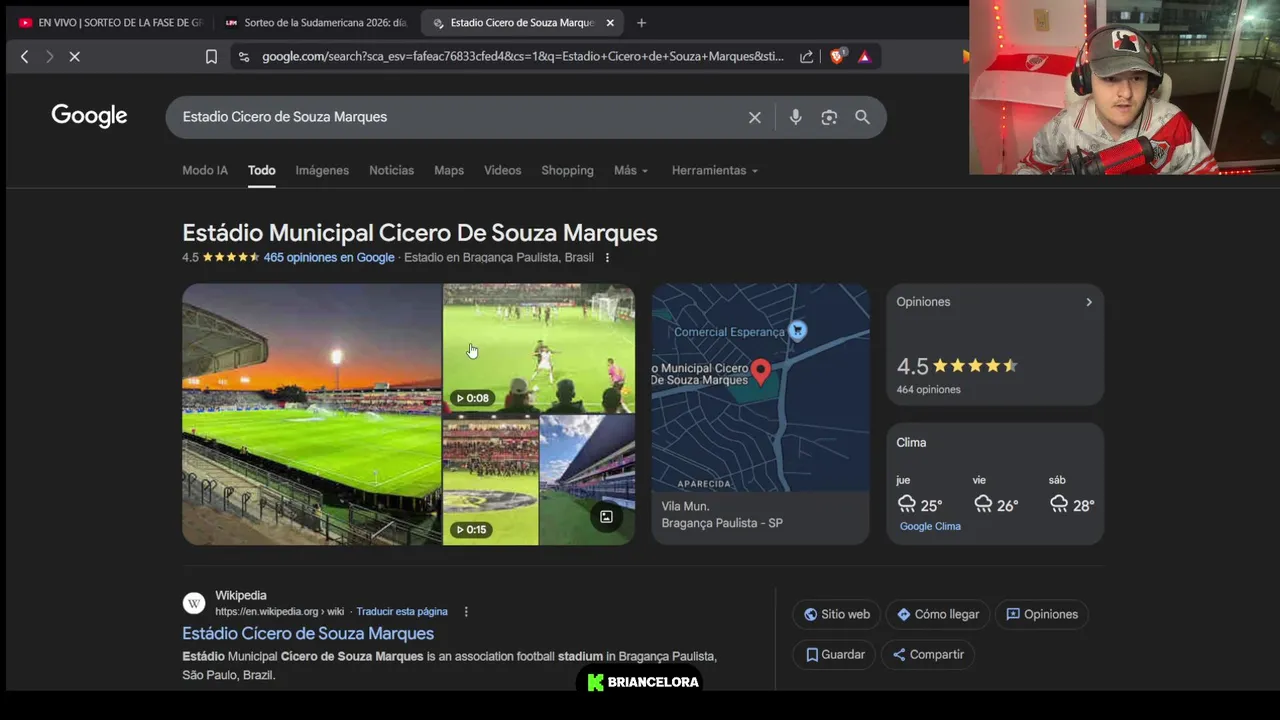Click the Todo search tab

click(x=262, y=170)
